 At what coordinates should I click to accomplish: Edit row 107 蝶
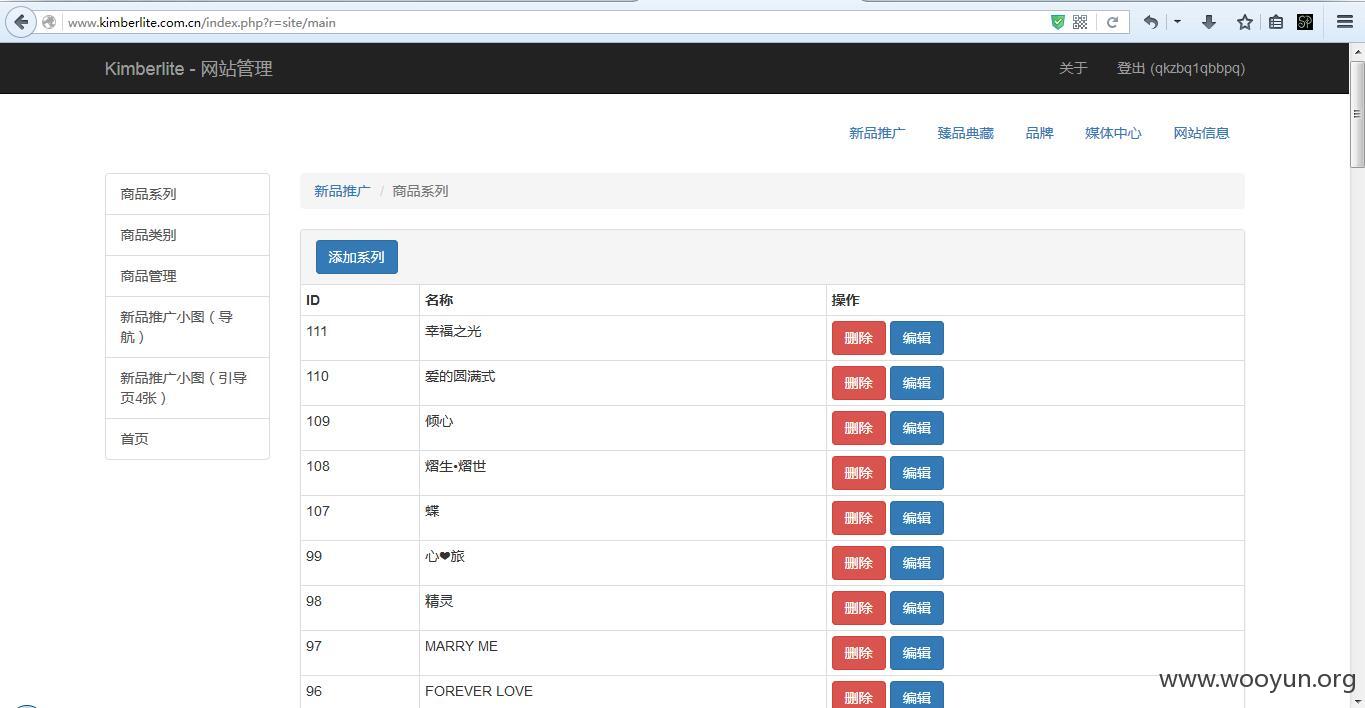pos(917,518)
